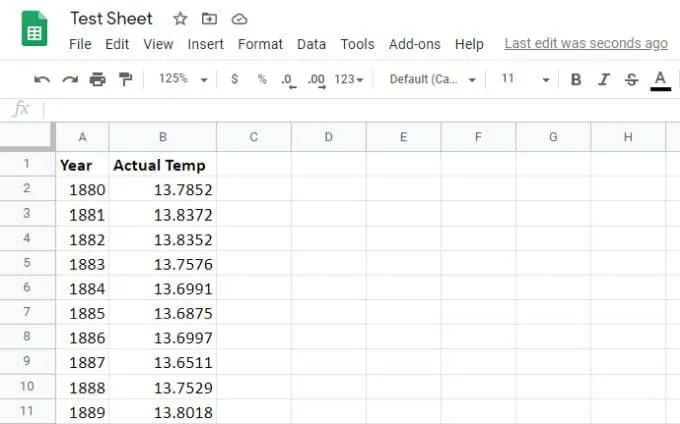Format as currency with dollar icon

point(235,79)
